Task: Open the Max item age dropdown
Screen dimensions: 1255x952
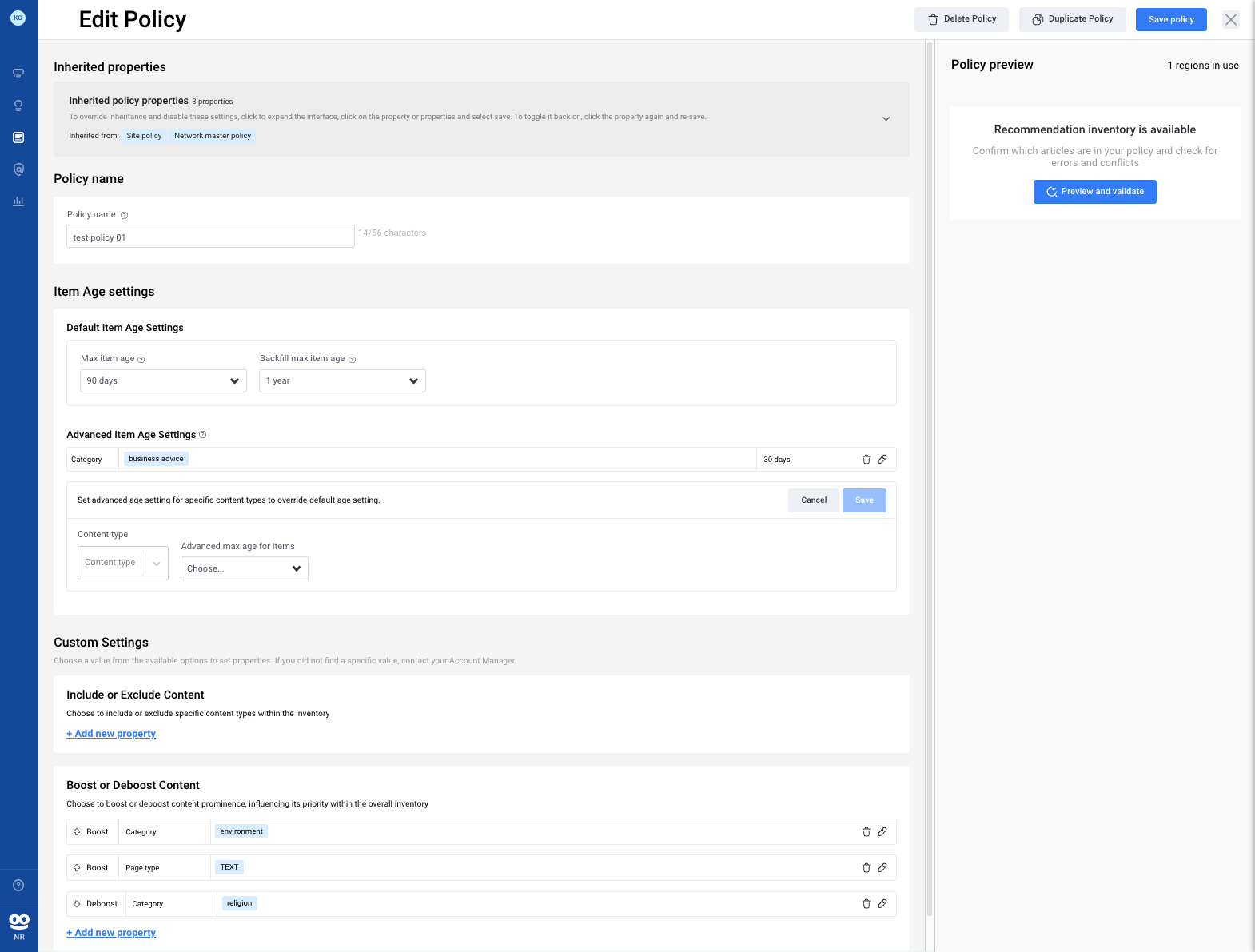Action: pos(163,381)
